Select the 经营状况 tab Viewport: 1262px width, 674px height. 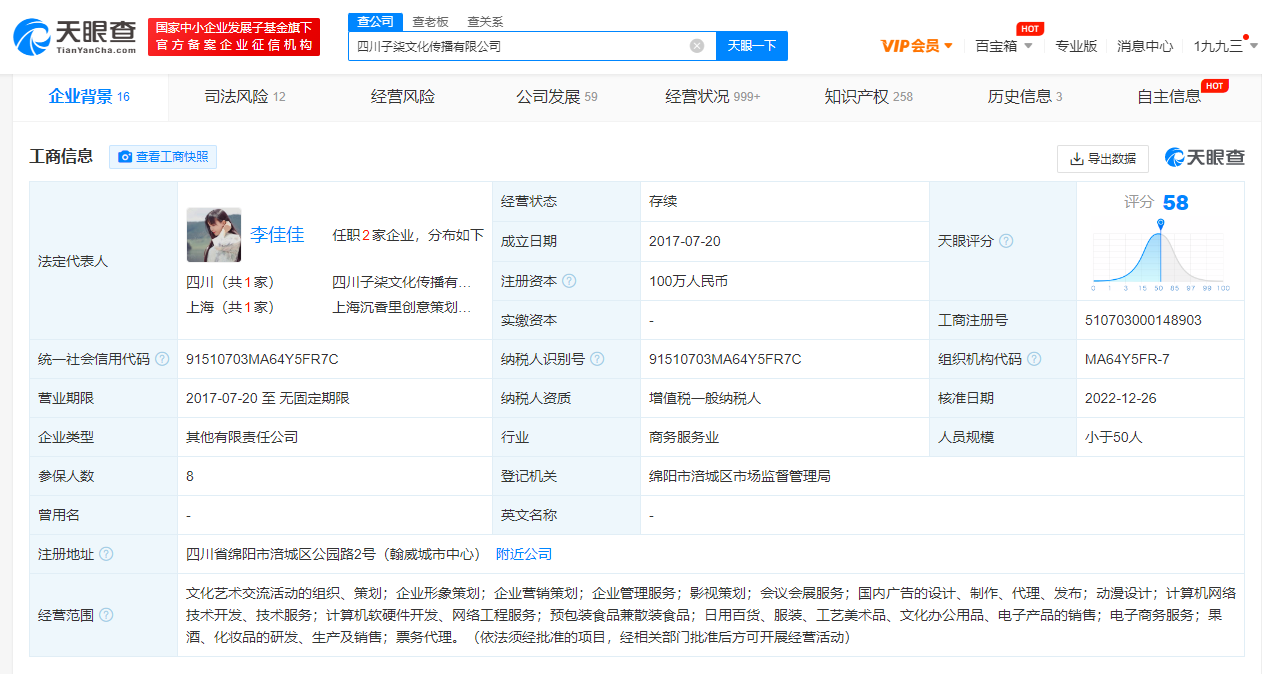tap(713, 96)
